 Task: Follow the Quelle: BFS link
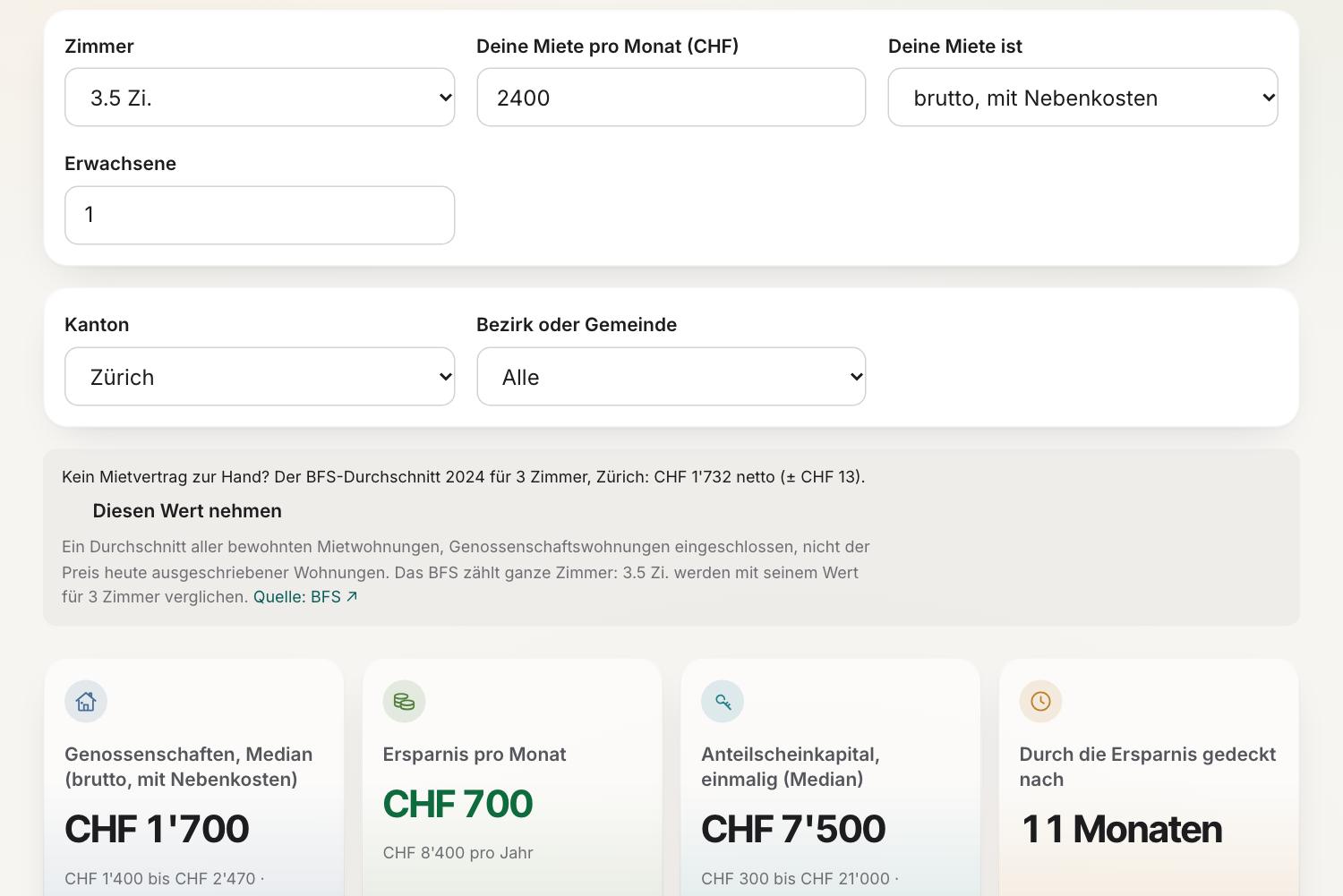[305, 597]
